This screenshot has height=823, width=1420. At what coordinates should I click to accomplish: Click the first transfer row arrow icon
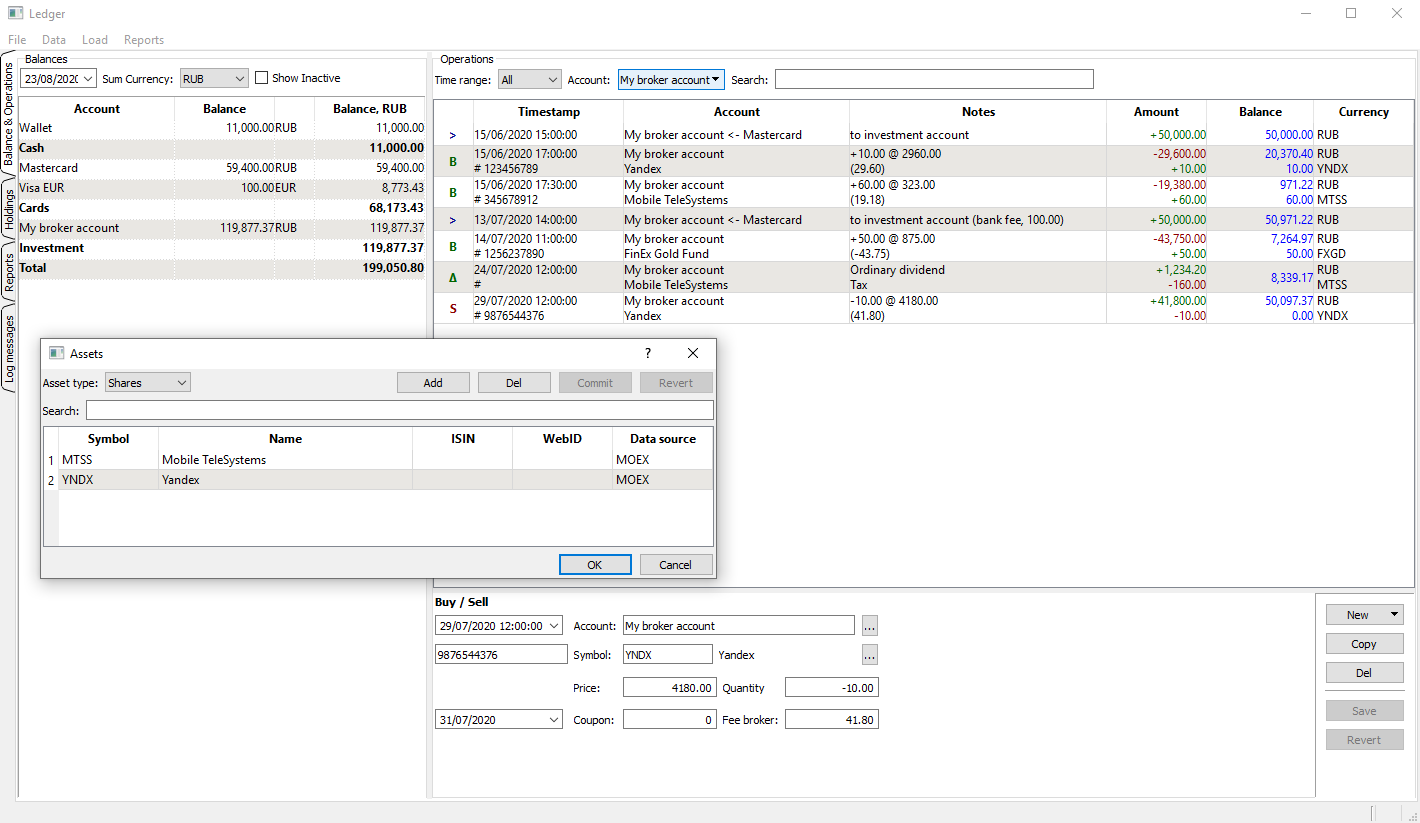click(x=453, y=135)
